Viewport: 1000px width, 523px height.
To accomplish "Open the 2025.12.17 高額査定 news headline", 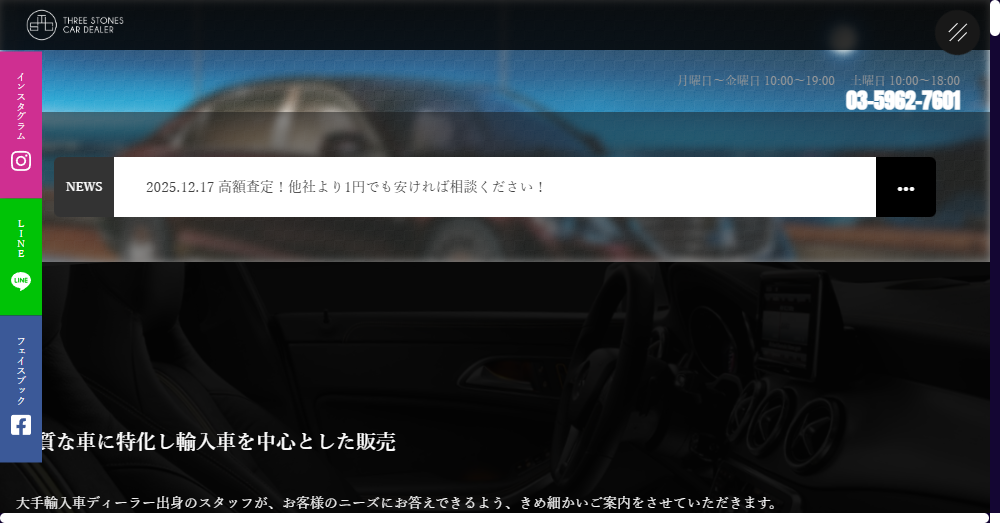I will click(346, 187).
